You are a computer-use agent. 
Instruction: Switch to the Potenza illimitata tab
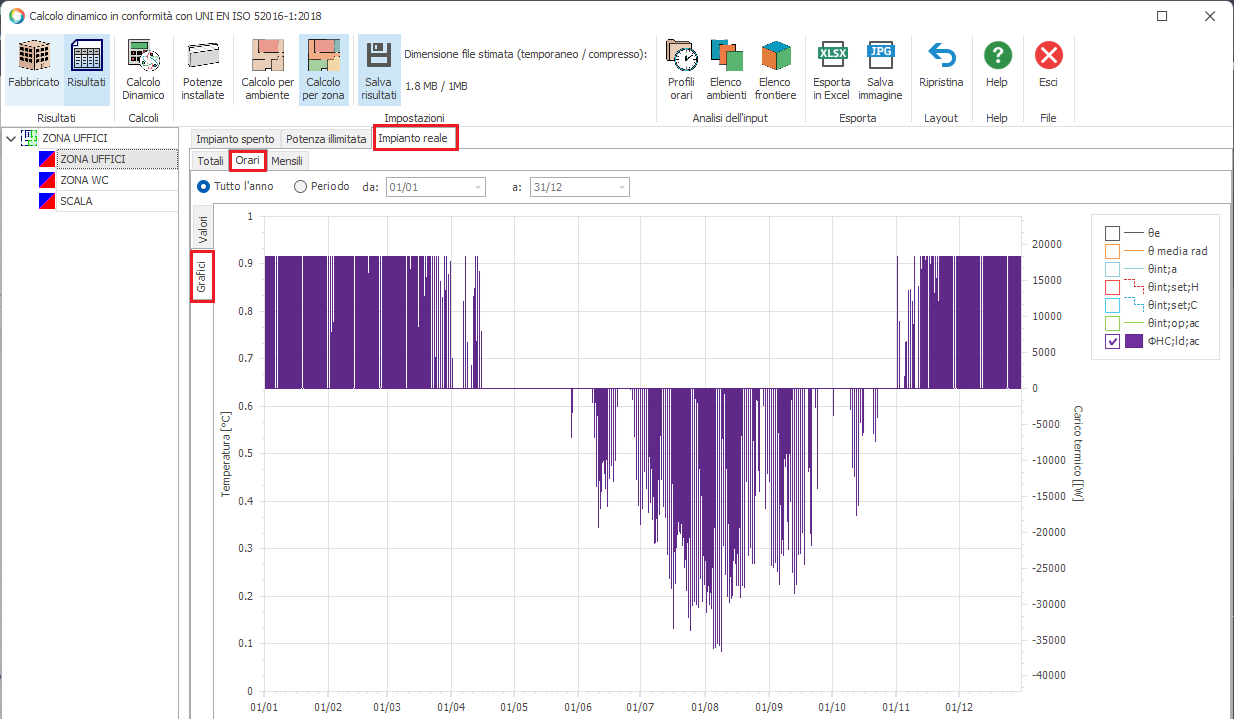coord(326,139)
